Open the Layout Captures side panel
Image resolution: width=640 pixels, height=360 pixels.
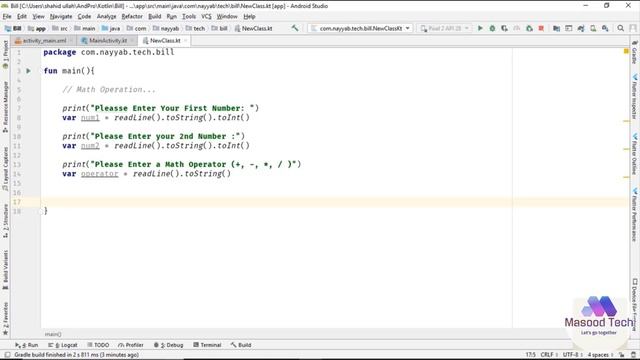pyautogui.click(x=5, y=168)
